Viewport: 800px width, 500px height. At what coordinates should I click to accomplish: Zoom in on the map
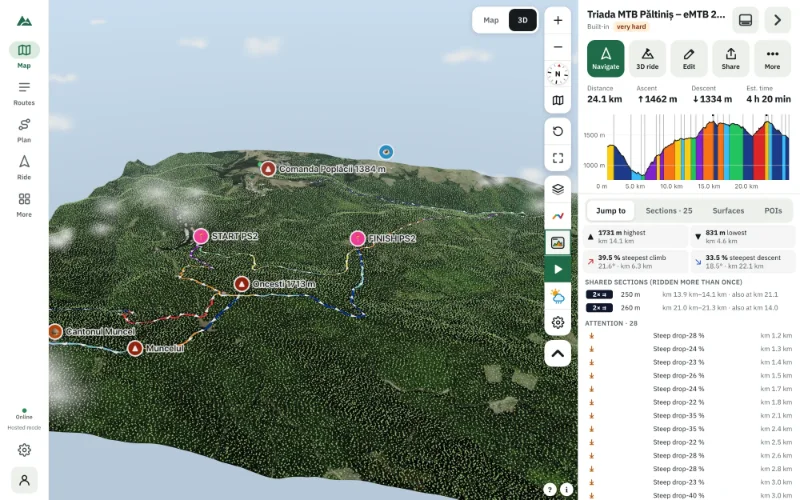click(x=558, y=20)
